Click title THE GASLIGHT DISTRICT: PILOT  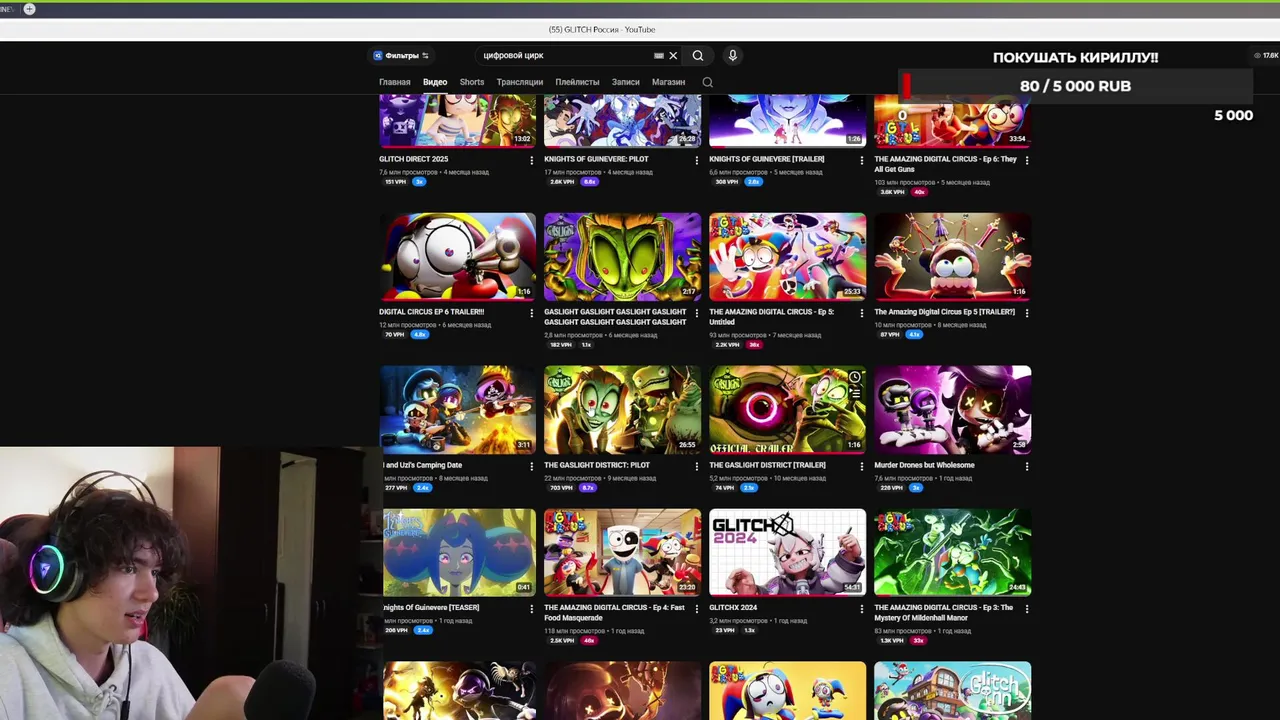(x=597, y=465)
